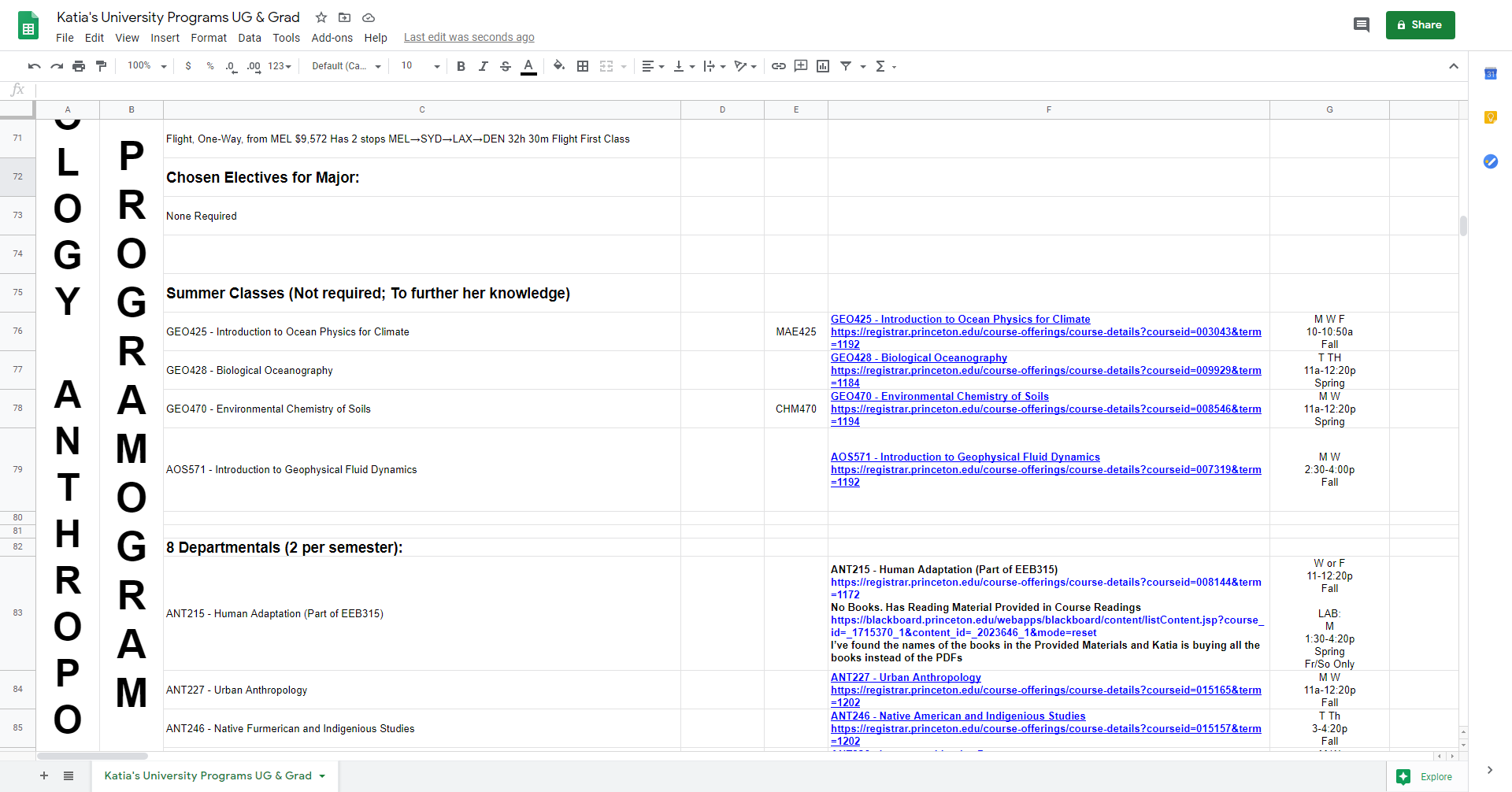Open the GEO428 Biological Oceanography link
Image resolution: width=1512 pixels, height=792 pixels.
point(918,358)
